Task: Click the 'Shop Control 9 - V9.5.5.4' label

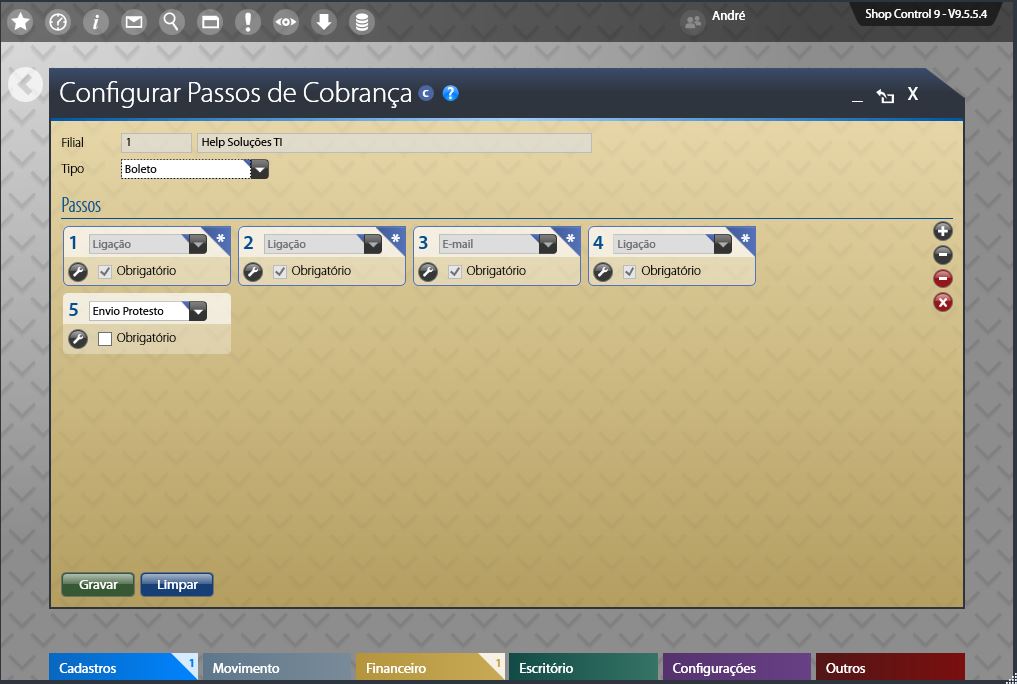Action: (x=926, y=14)
